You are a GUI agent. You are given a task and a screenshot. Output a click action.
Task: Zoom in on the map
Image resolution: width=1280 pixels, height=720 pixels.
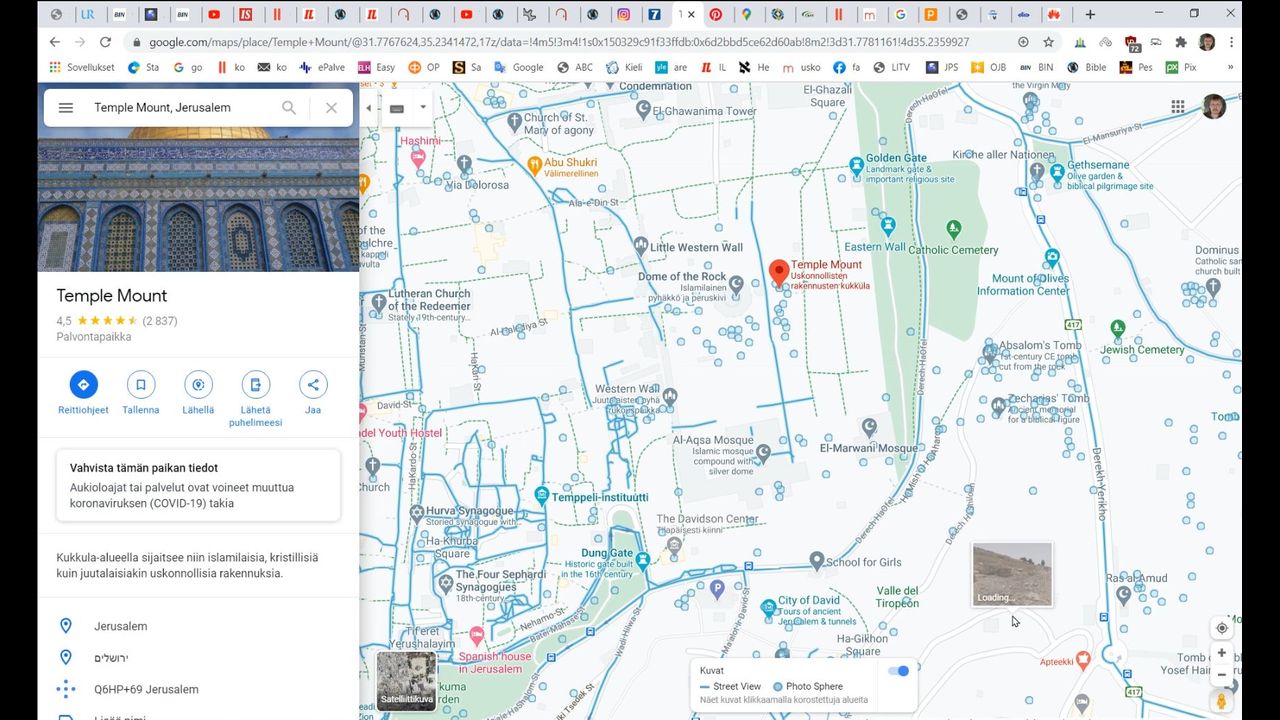click(1221, 653)
